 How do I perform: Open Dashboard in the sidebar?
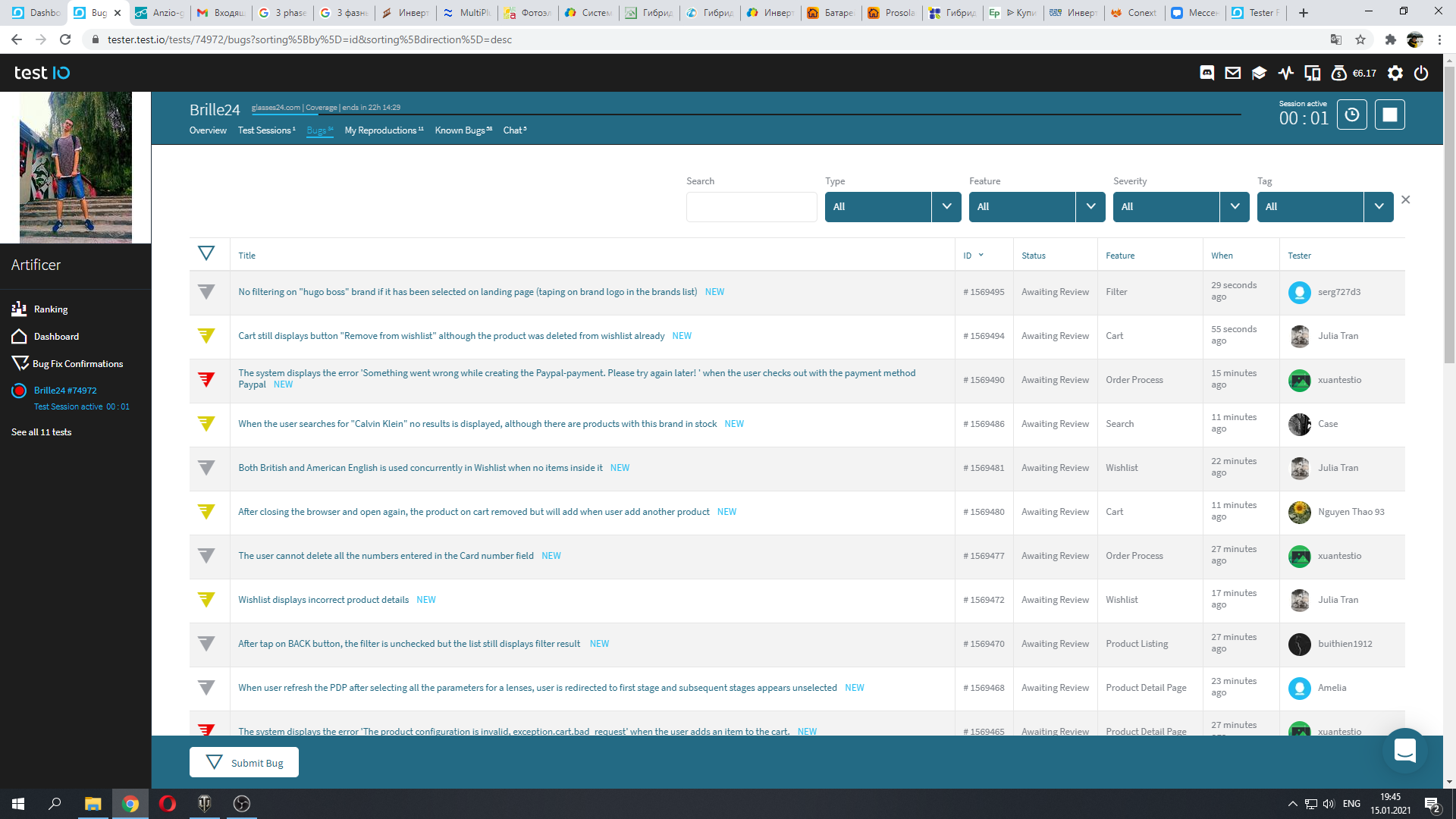coord(55,337)
